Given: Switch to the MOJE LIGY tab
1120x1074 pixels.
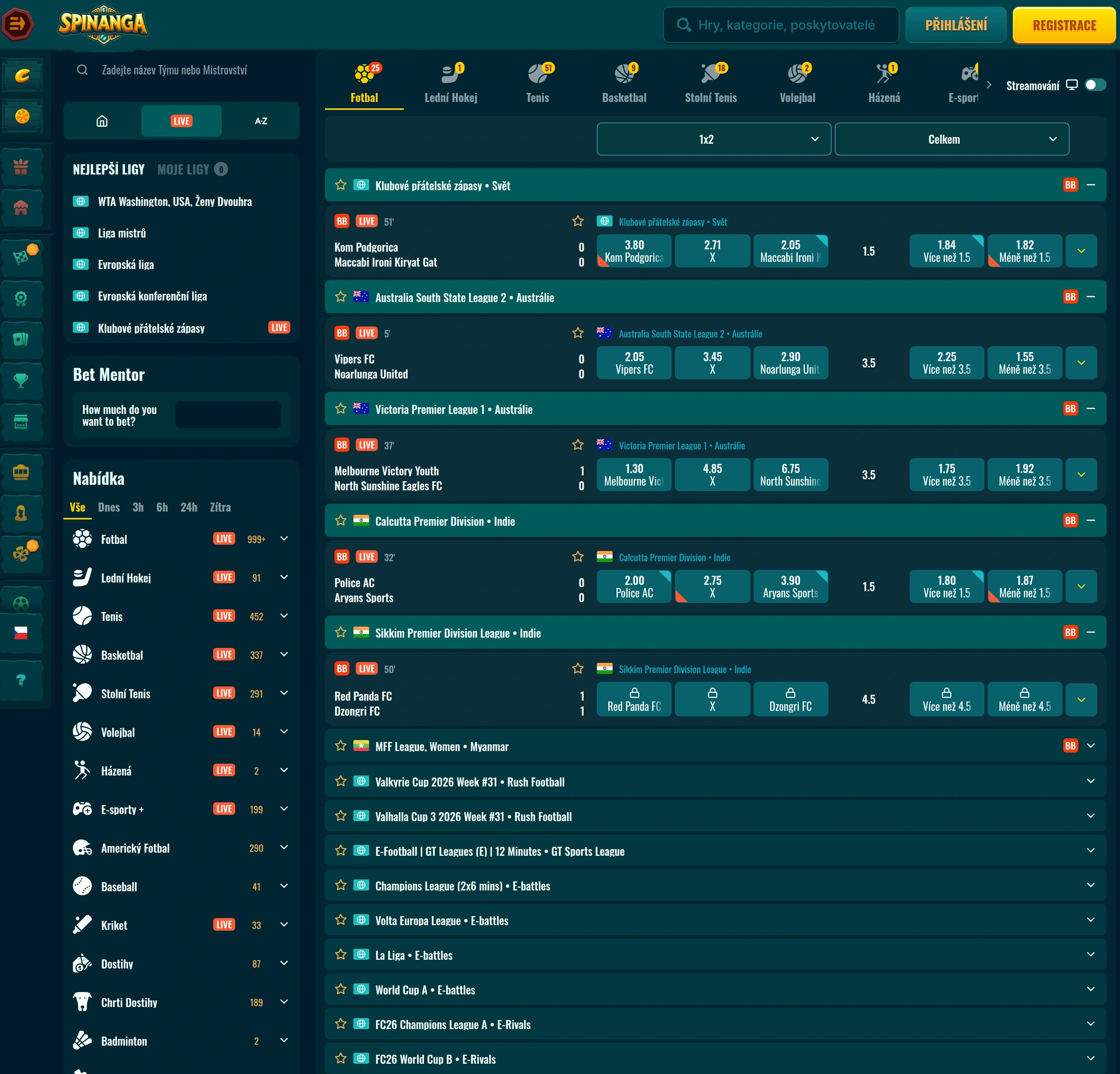Looking at the screenshot, I should [192, 170].
